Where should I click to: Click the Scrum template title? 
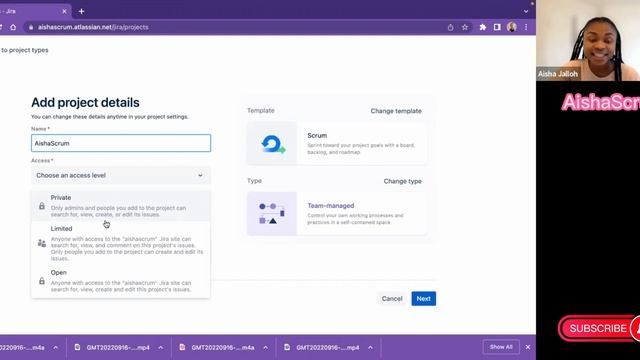pyautogui.click(x=317, y=136)
